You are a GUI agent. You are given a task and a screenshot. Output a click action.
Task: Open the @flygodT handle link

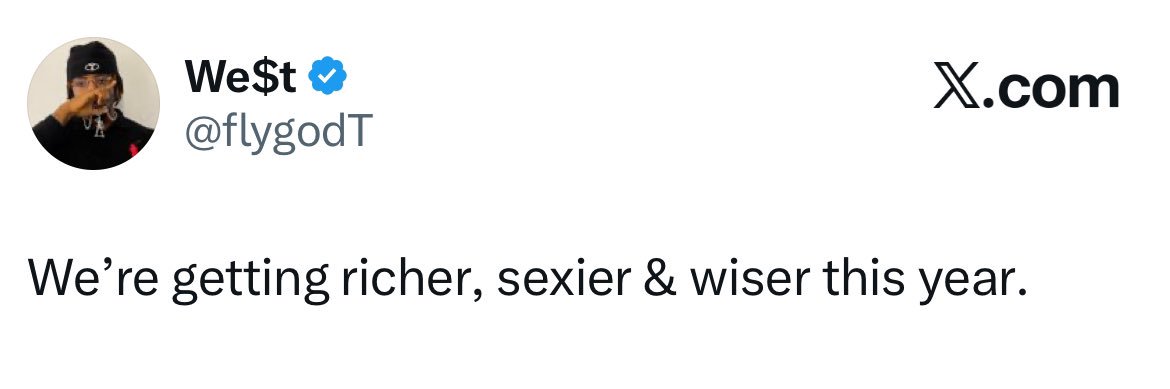tap(278, 131)
